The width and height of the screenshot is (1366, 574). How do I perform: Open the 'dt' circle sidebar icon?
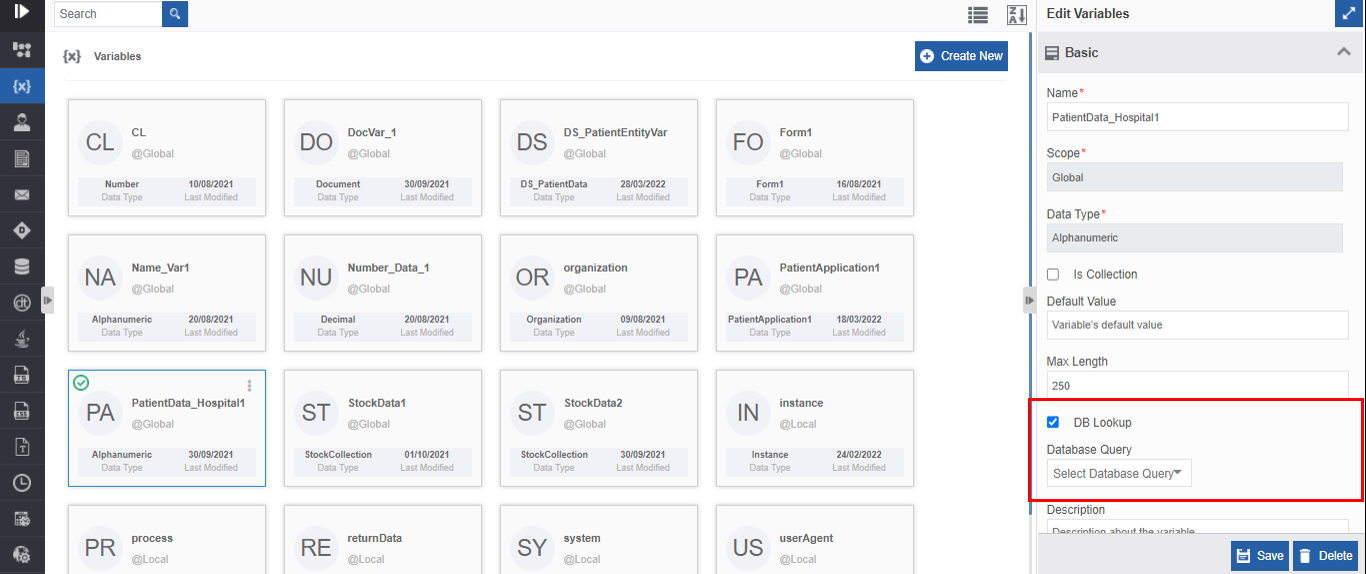click(x=22, y=303)
